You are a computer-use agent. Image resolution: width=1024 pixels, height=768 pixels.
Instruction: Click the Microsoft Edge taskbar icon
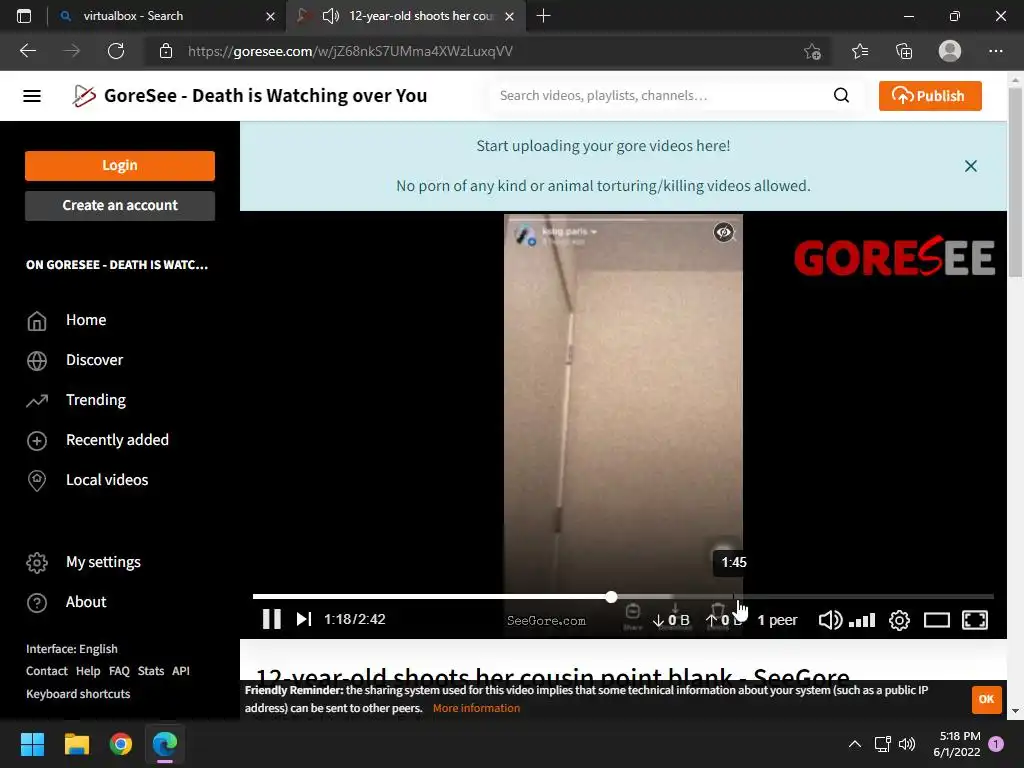tap(165, 744)
